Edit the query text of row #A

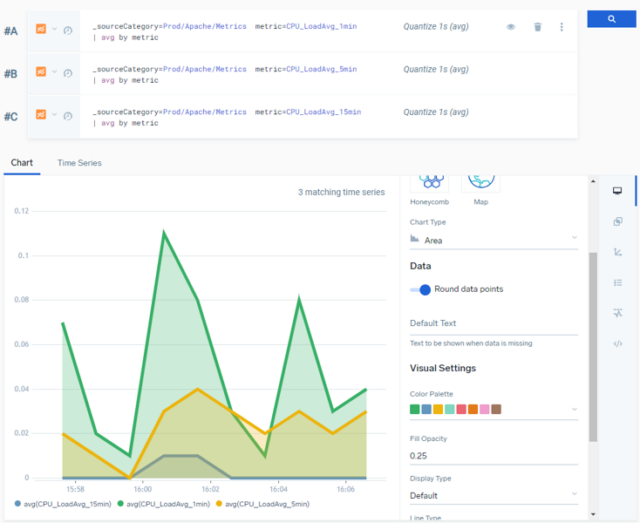[225, 32]
